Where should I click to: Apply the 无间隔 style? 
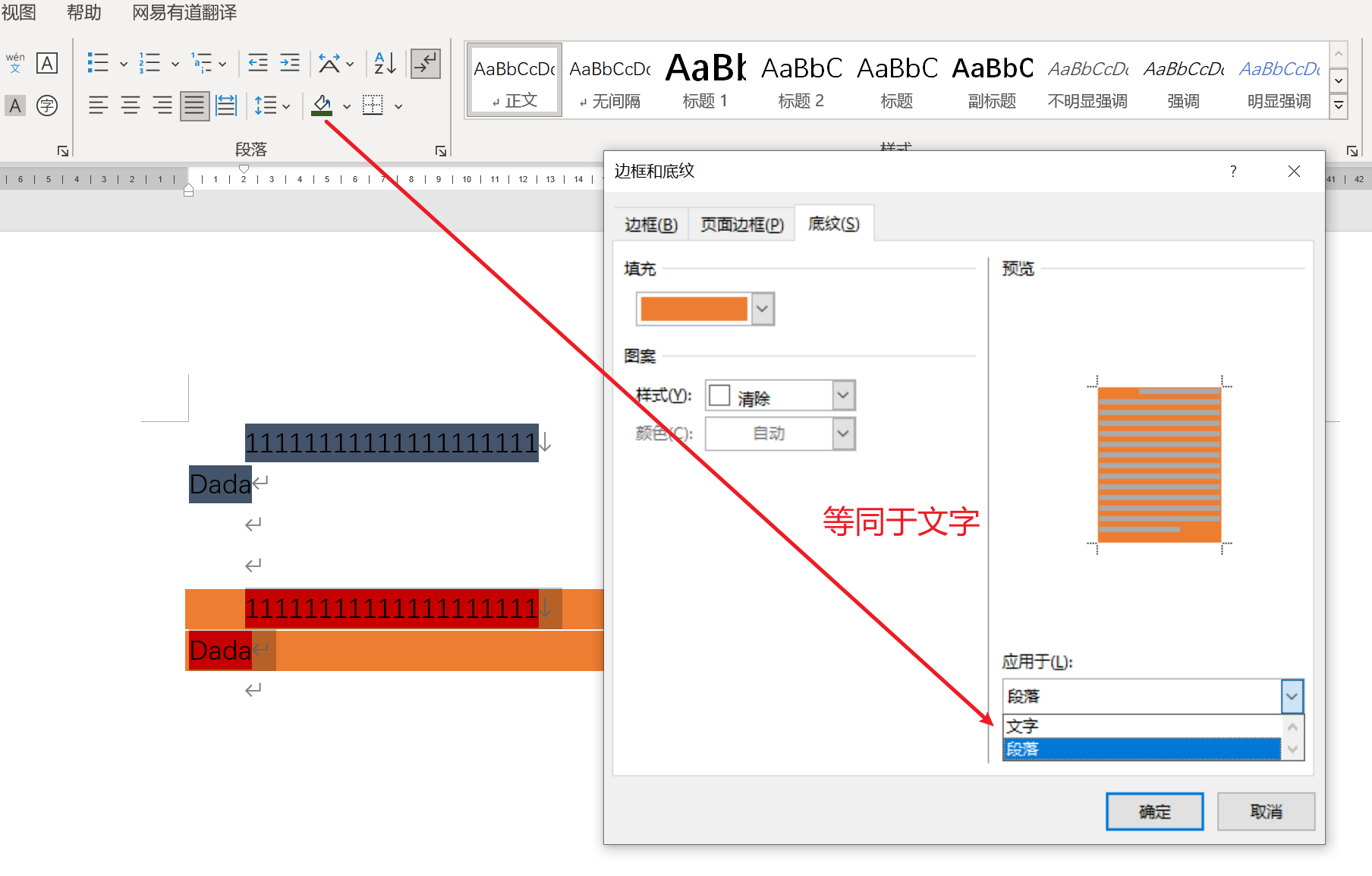[x=611, y=80]
